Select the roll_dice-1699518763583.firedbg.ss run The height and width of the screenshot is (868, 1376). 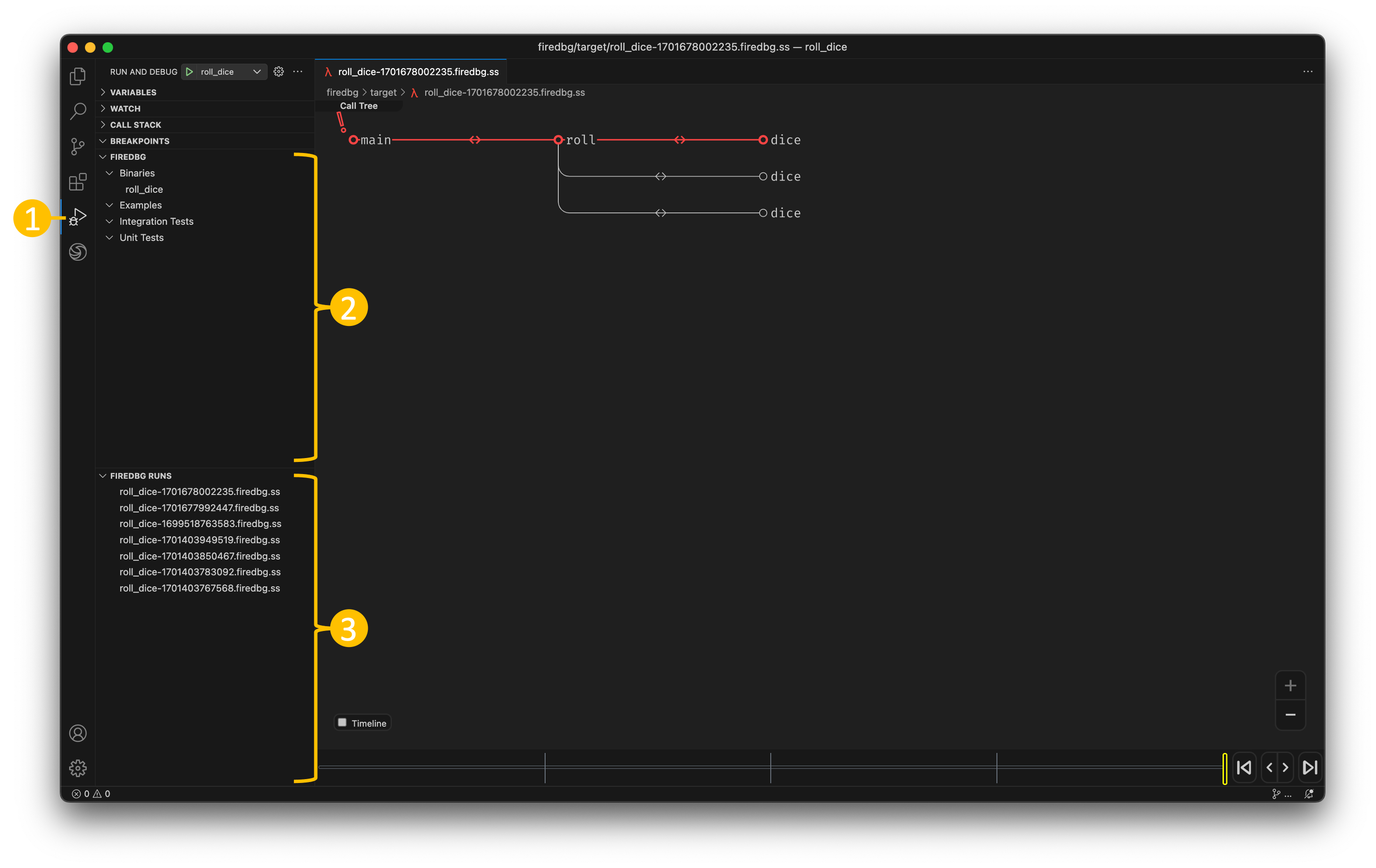point(200,524)
